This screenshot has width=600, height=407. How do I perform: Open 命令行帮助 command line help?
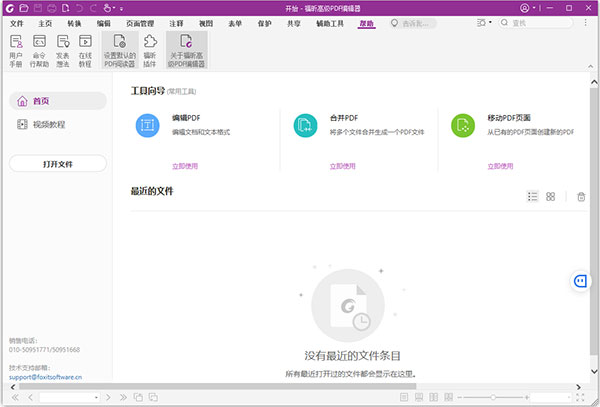pos(39,50)
